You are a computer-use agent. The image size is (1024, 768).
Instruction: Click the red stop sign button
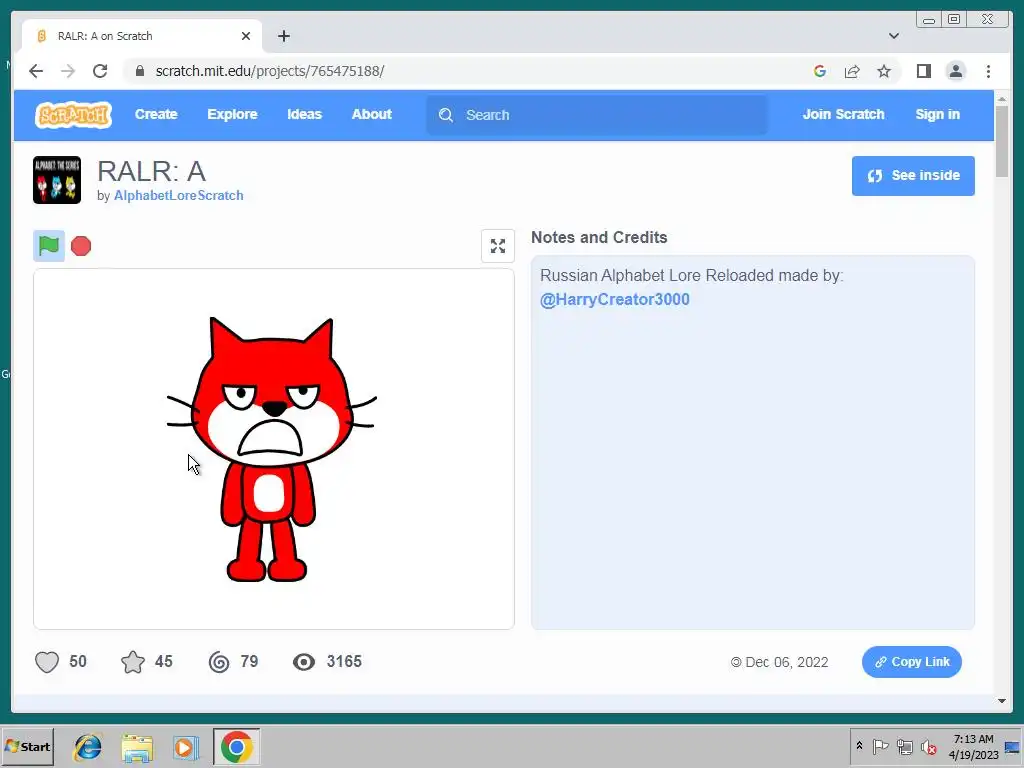click(81, 246)
